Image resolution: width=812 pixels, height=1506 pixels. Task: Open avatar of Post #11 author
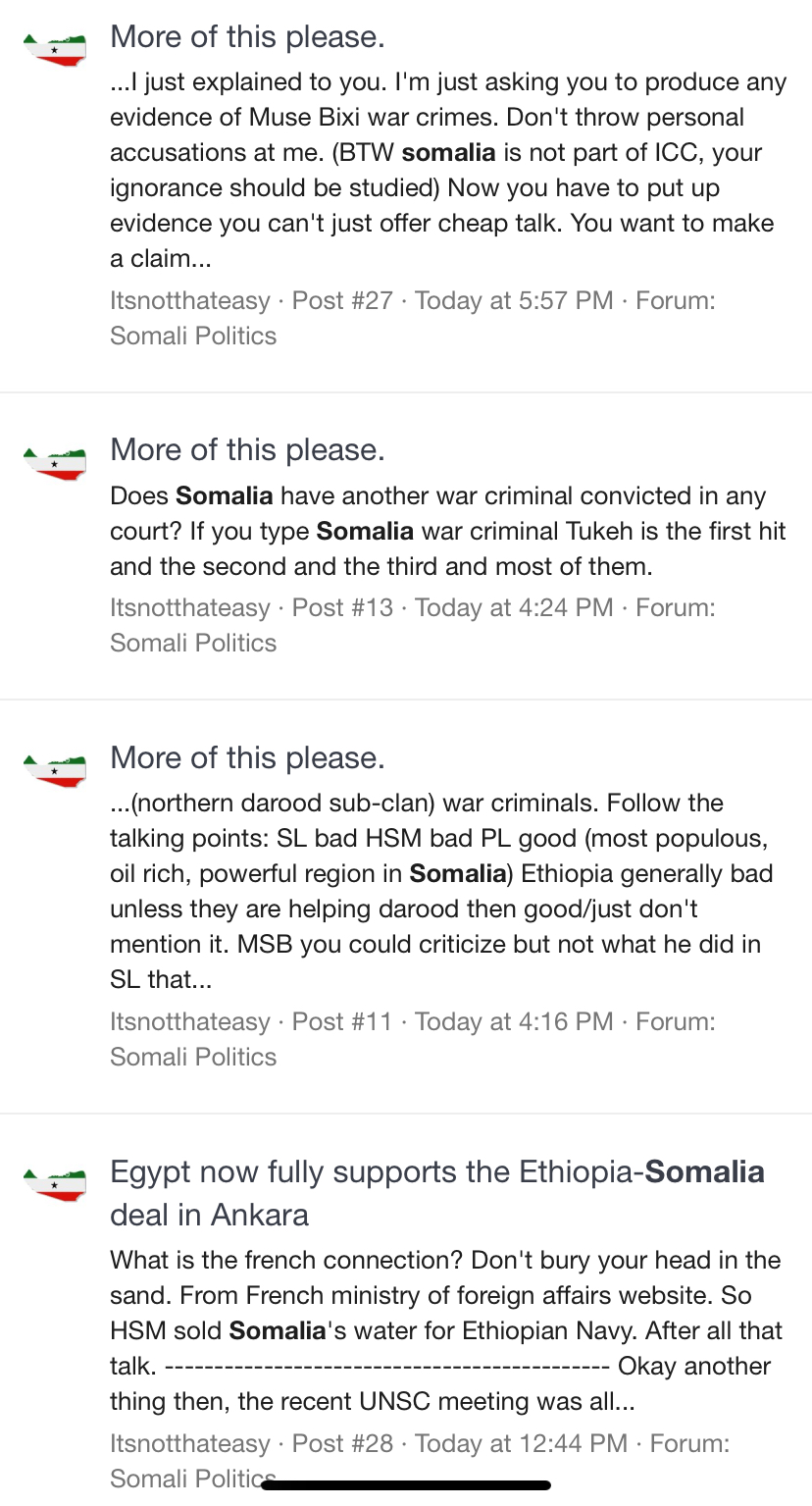coord(55,768)
